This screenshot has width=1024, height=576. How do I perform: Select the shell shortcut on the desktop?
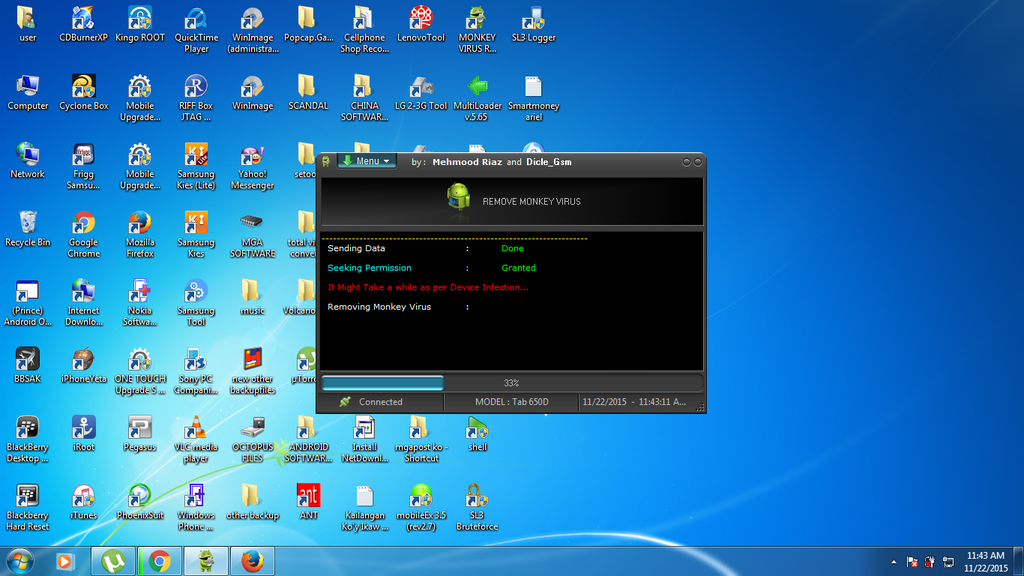477,434
